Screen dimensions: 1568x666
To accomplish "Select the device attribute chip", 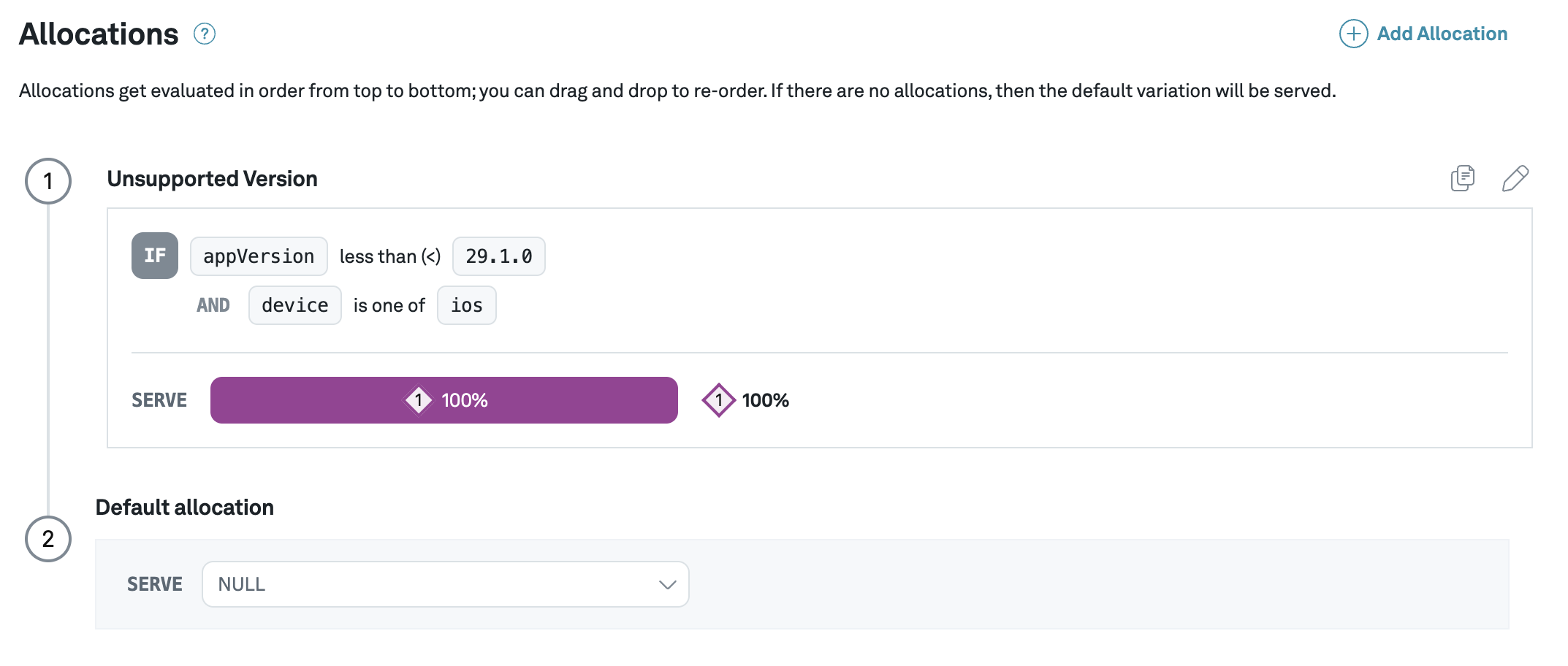I will (x=294, y=305).
